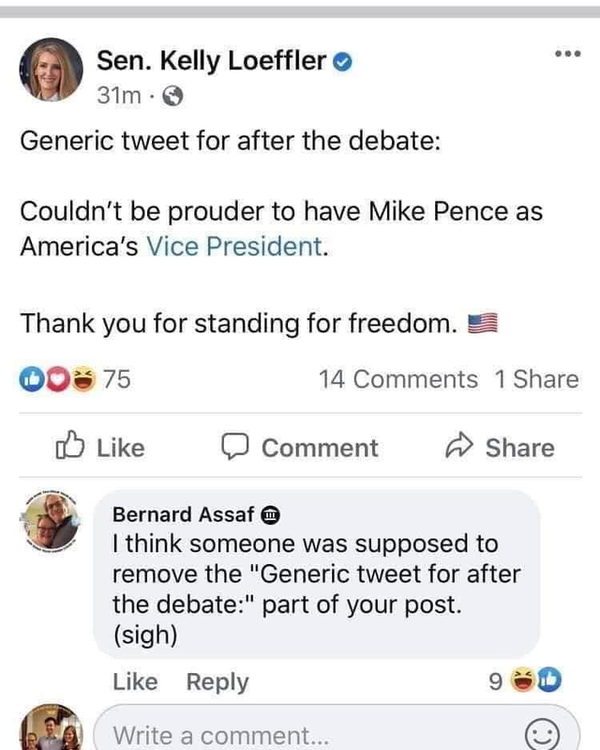Open the three-dot post options menu
Image resolution: width=600 pixels, height=750 pixels.
[568, 50]
